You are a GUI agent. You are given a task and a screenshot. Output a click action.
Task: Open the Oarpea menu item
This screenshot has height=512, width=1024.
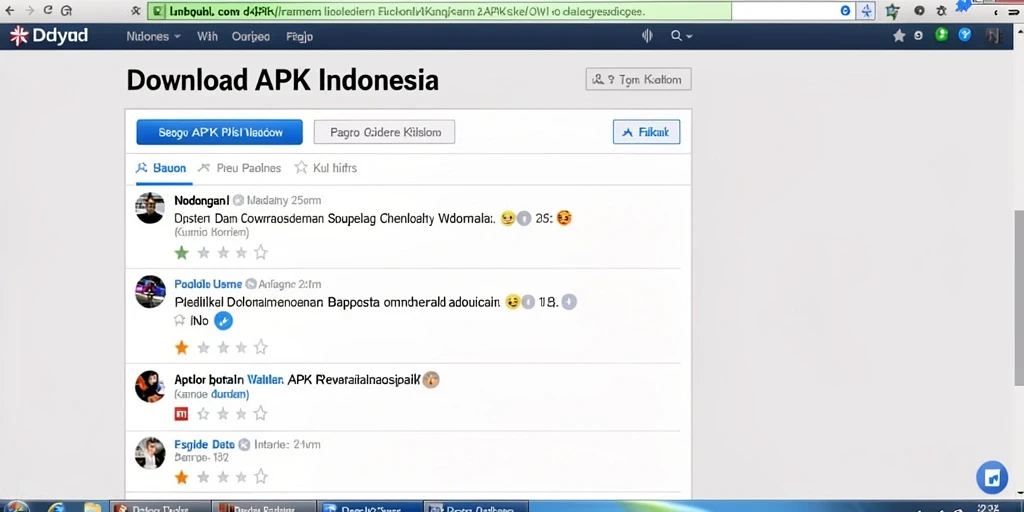(x=251, y=37)
